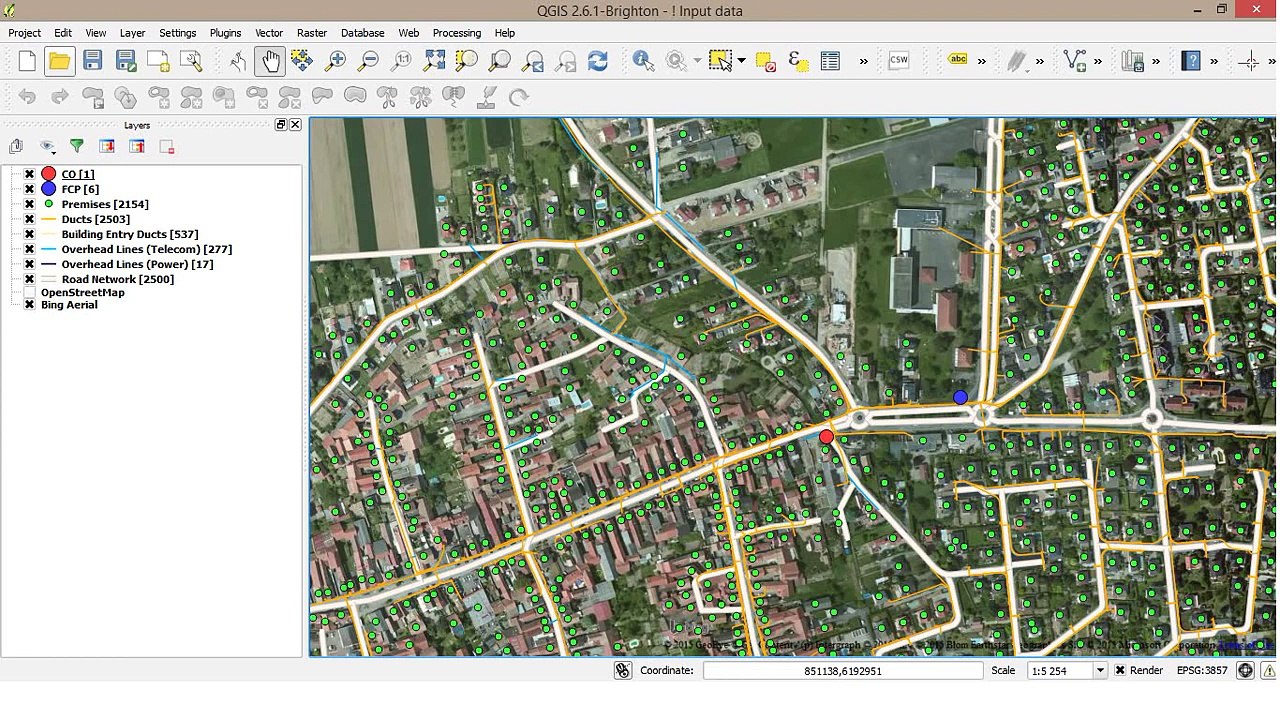The image size is (1280, 720).
Task: Open the attribute table icon
Action: click(830, 61)
